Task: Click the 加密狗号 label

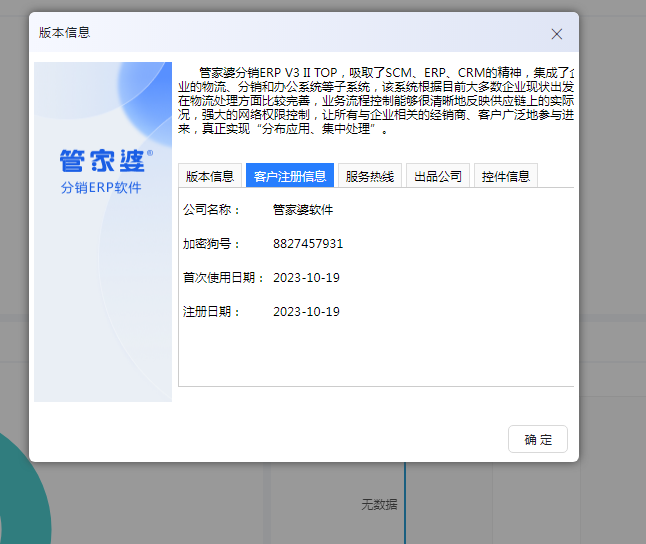Action: (211, 244)
